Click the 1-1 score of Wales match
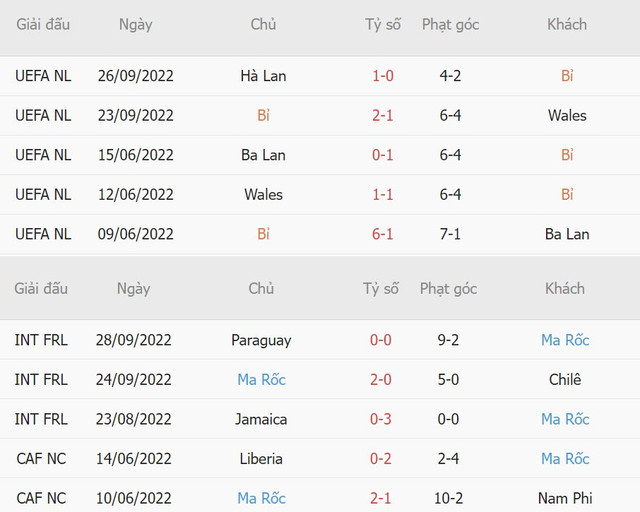The height and width of the screenshot is (512, 640). pyautogui.click(x=382, y=194)
